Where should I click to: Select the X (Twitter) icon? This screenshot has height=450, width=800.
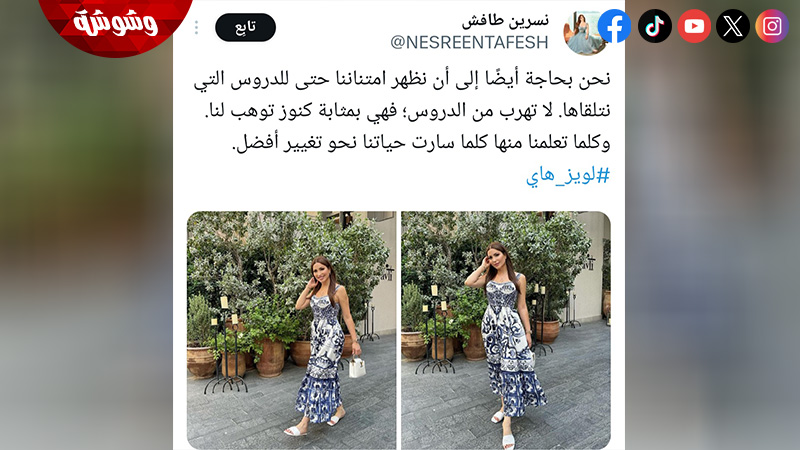[x=733, y=26]
